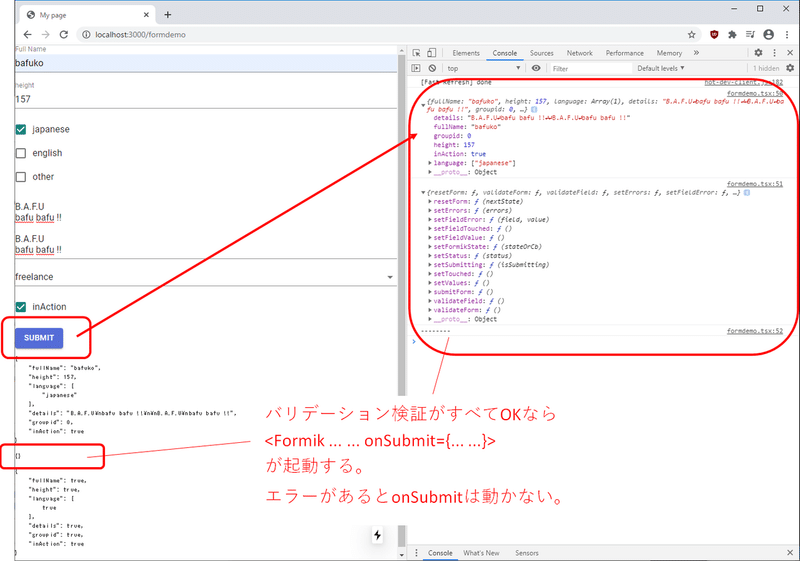Image resolution: width=800 pixels, height=561 pixels.
Task: Click the SUBMIT button
Action: [39, 338]
